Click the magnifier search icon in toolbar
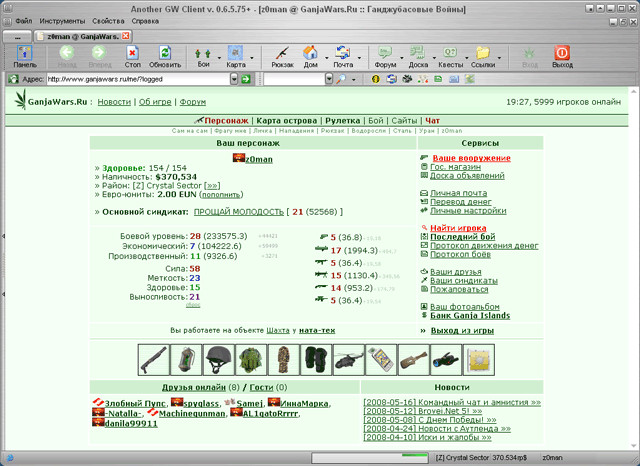Viewport: 640px width, 466px height. coord(341,79)
